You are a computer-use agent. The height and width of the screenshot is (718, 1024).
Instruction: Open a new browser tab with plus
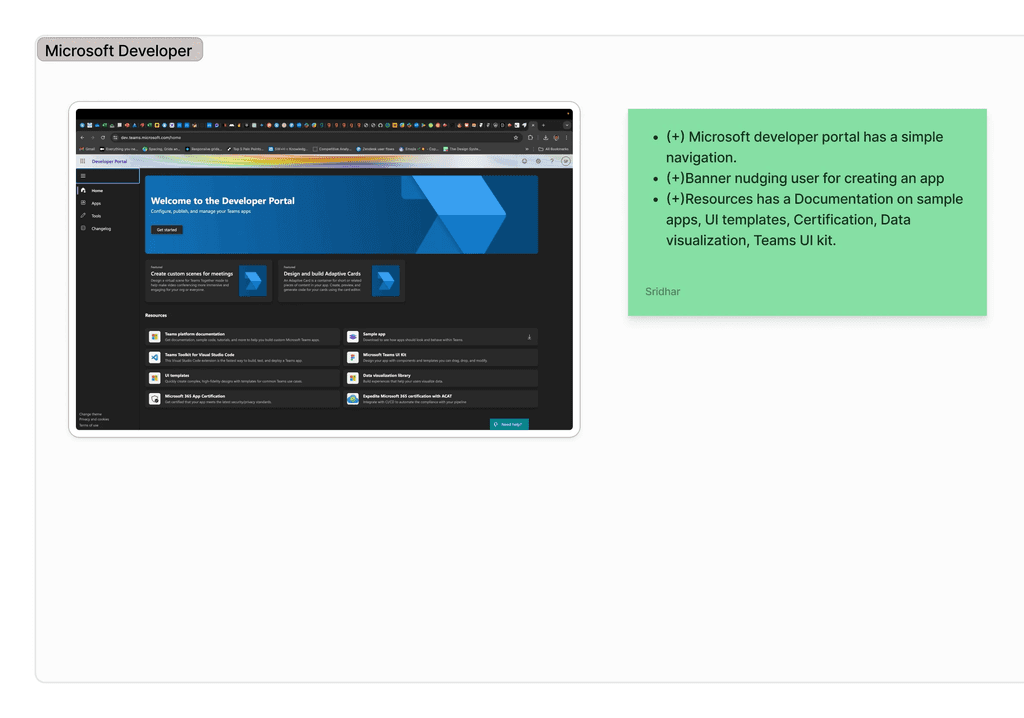point(543,125)
